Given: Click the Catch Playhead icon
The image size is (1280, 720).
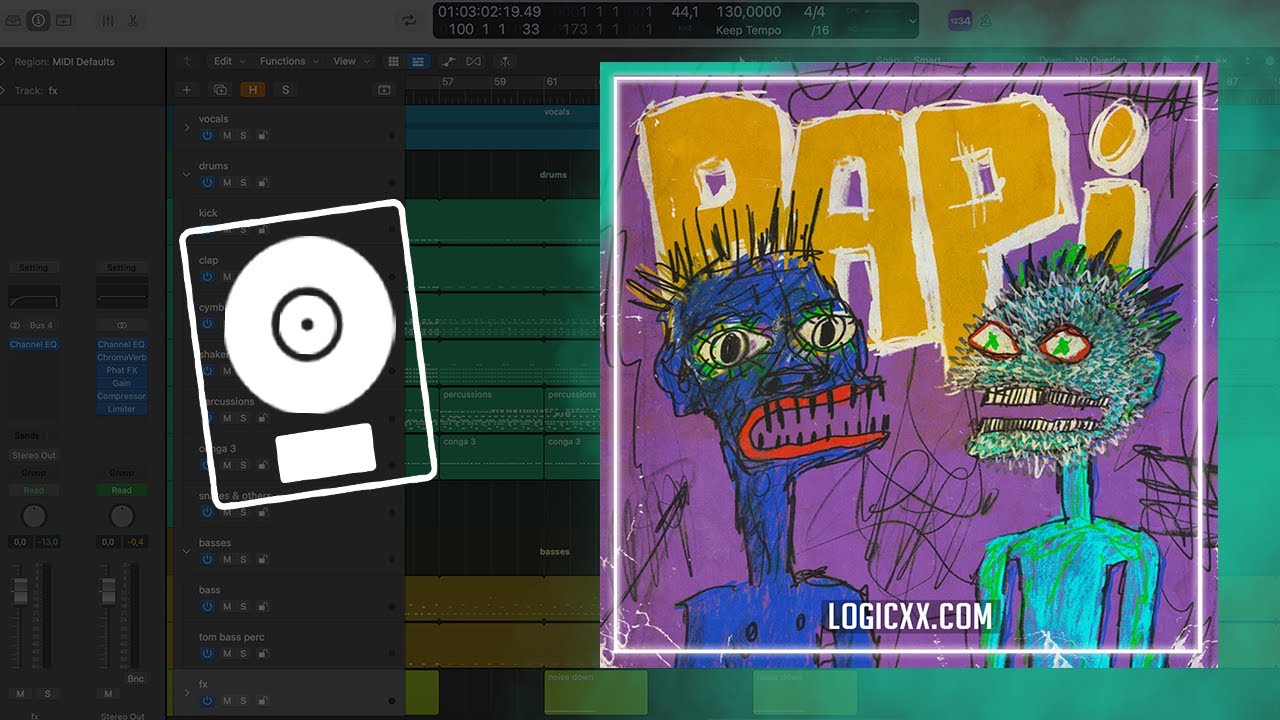Looking at the screenshot, I should (506, 61).
